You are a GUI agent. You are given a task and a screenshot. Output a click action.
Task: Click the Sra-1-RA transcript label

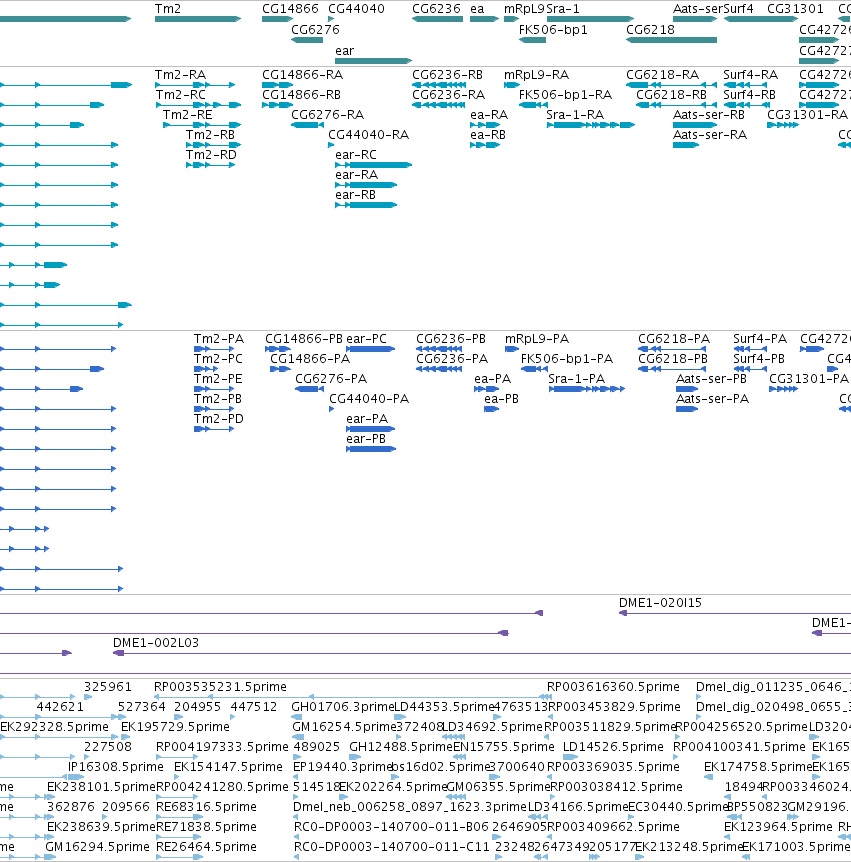pos(575,115)
